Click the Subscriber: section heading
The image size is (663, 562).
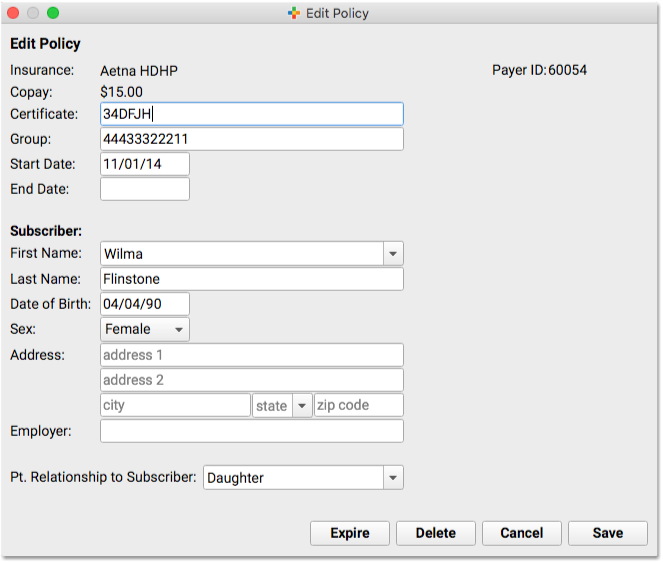point(46,231)
